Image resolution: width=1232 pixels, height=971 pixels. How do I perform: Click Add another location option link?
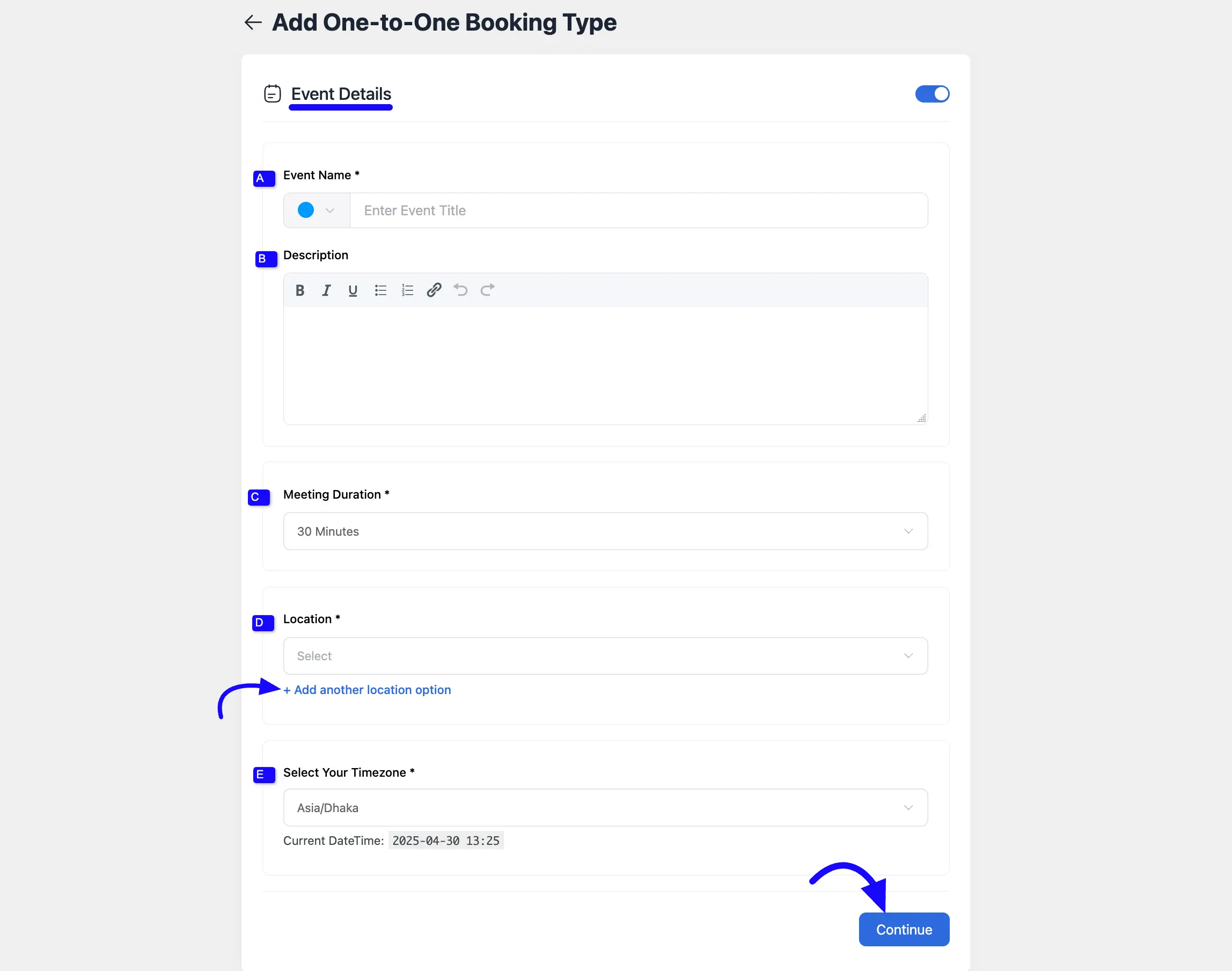pos(367,690)
